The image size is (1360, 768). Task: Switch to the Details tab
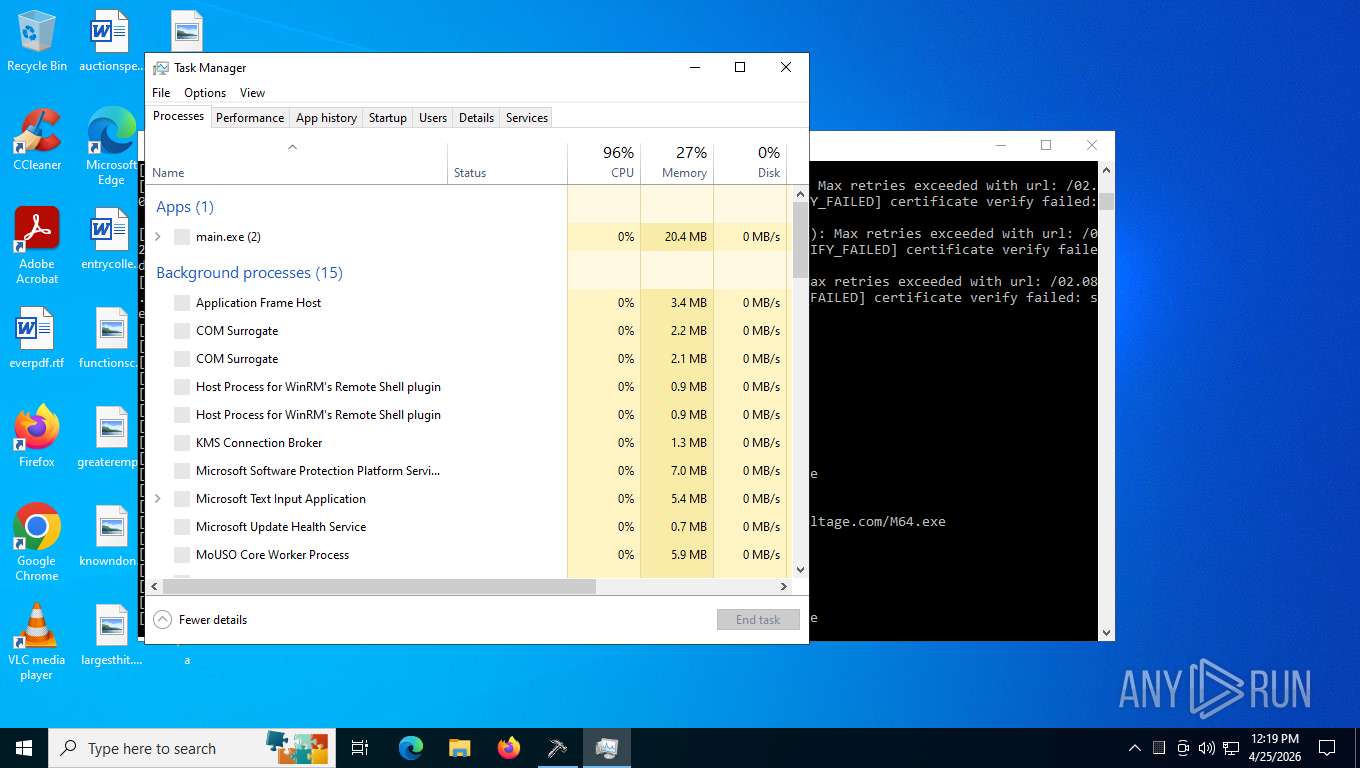pyautogui.click(x=476, y=118)
